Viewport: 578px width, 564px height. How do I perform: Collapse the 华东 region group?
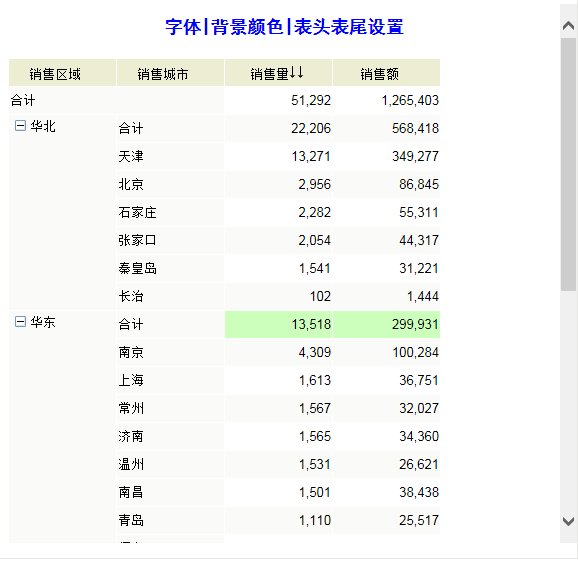tap(20, 322)
